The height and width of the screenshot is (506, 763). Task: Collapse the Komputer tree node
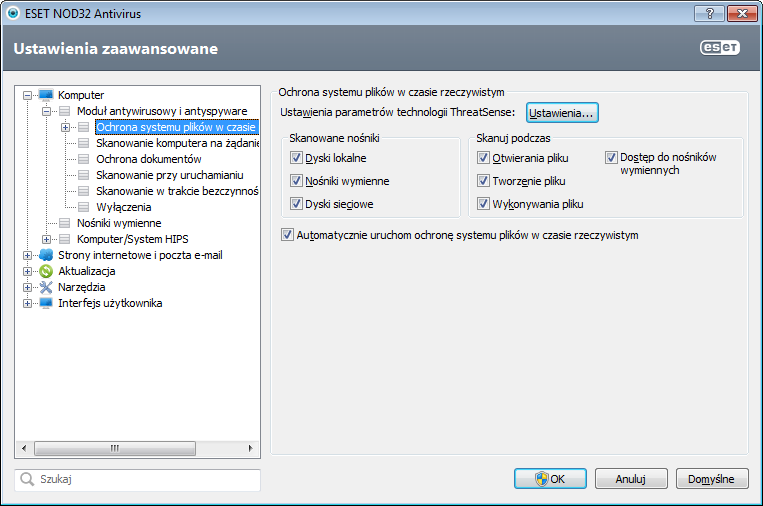tap(27, 95)
